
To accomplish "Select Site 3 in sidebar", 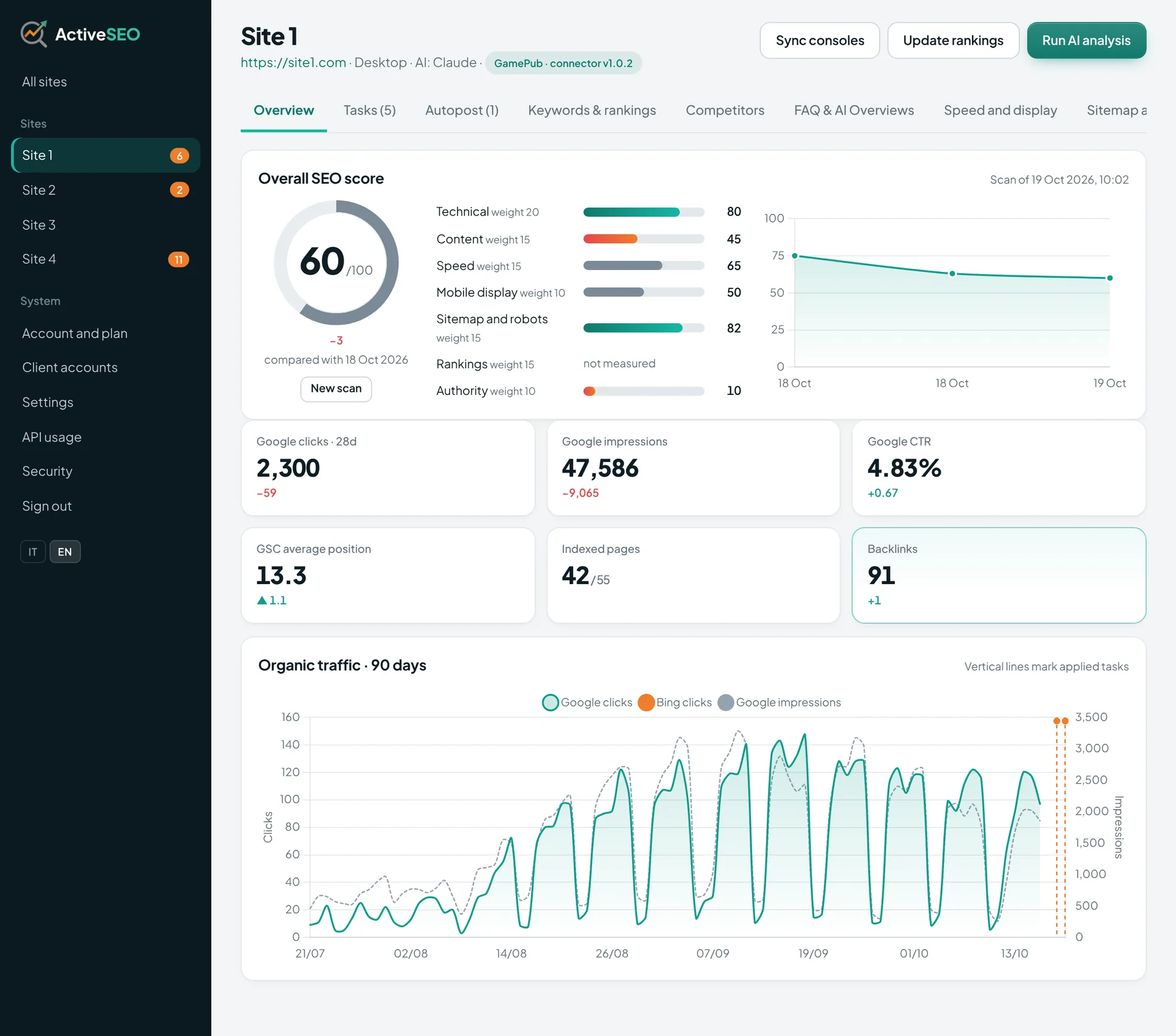I will 105,225.
